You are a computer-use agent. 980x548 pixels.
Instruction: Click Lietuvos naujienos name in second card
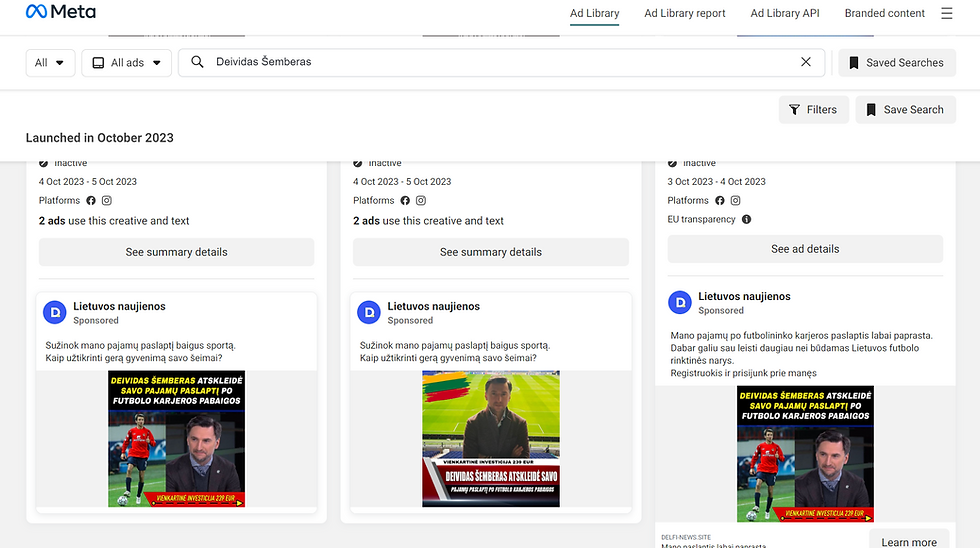pos(434,306)
